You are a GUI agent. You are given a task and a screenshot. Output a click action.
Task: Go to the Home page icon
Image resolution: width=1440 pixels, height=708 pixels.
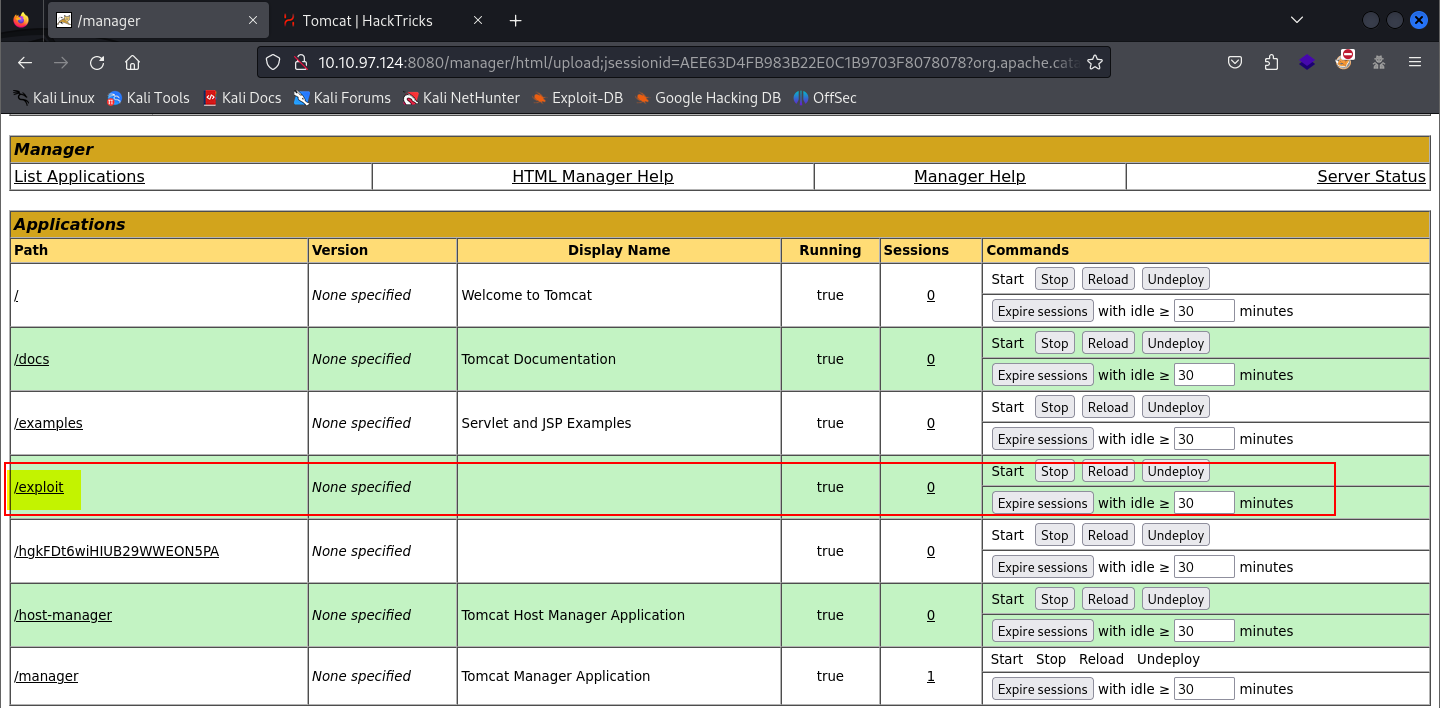132,62
